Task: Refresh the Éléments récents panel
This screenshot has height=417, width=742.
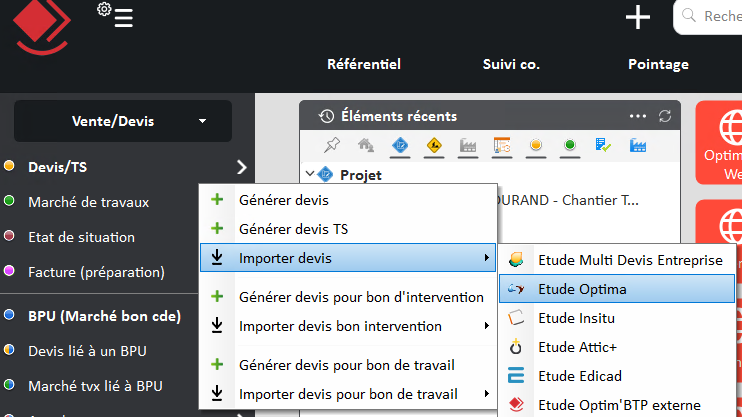Action: pyautogui.click(x=665, y=116)
